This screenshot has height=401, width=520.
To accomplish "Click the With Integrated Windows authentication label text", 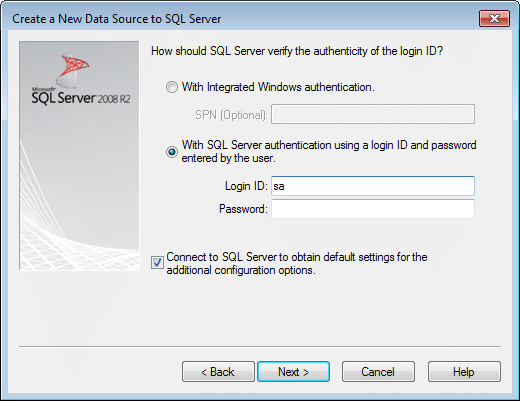I will click(x=278, y=87).
